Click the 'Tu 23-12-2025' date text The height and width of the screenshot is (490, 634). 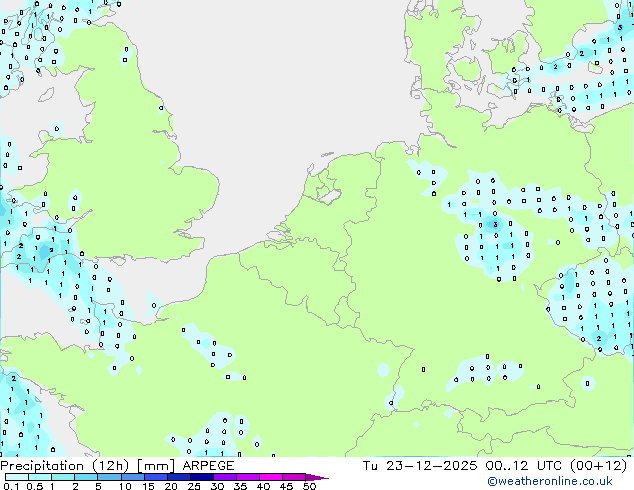click(x=420, y=466)
